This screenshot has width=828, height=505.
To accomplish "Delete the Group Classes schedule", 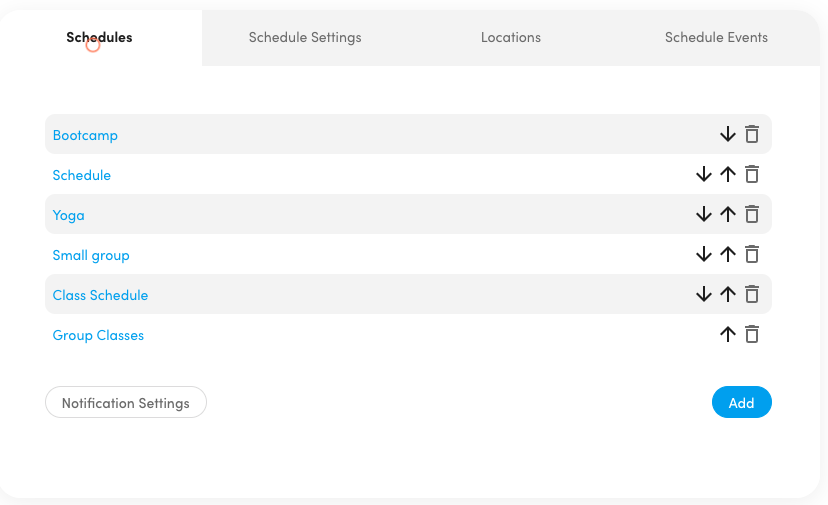I will (752, 334).
